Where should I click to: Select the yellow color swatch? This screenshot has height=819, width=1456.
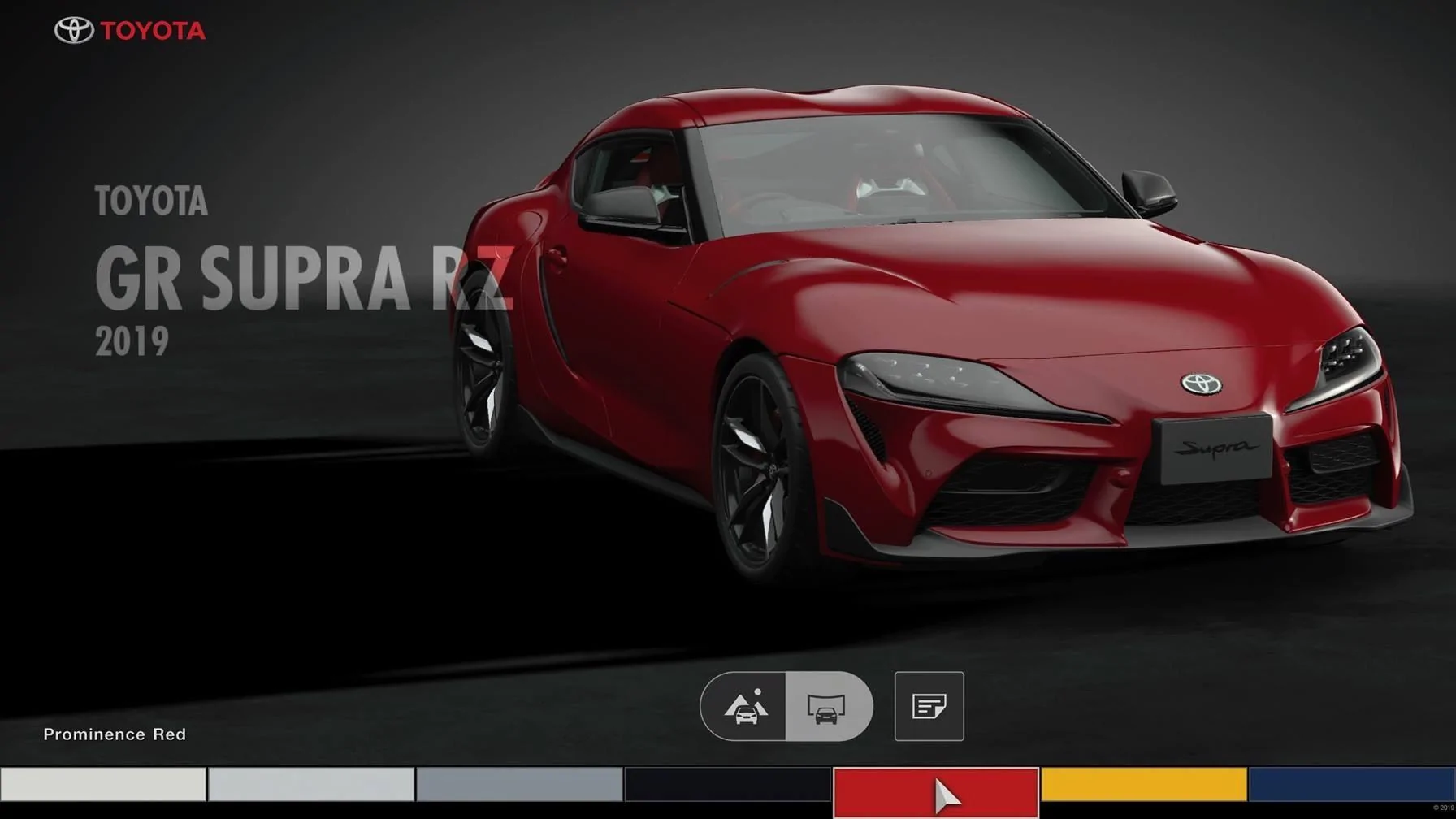click(1143, 785)
